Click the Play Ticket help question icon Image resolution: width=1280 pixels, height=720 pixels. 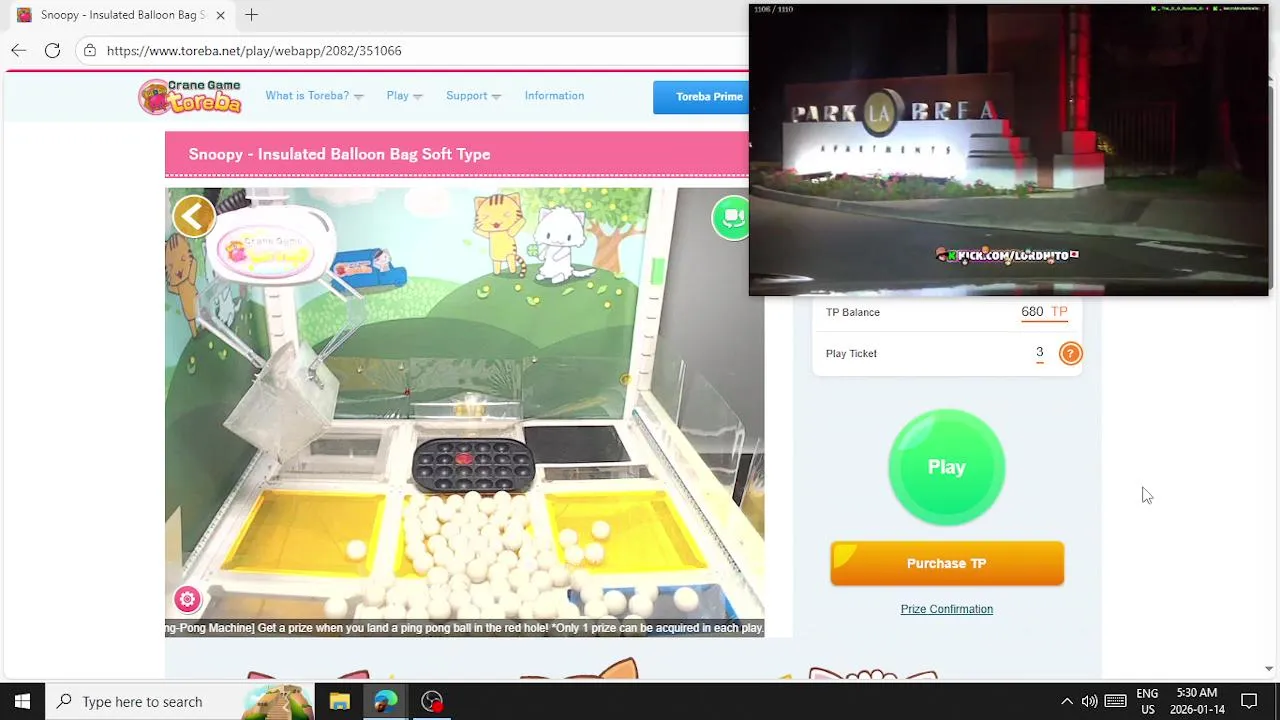coord(1070,353)
